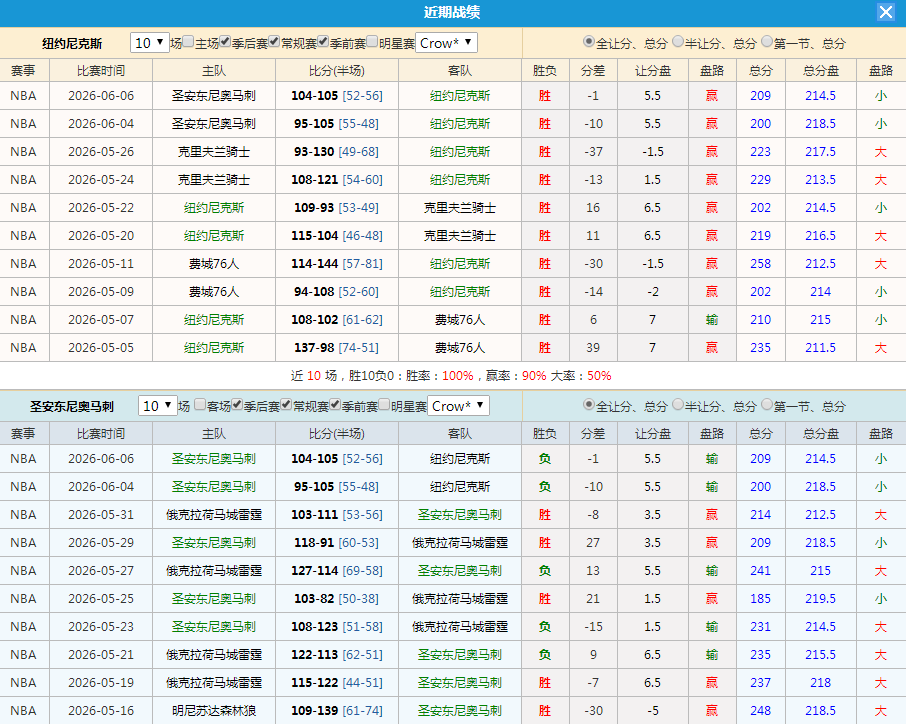This screenshot has height=724, width=906.
Task: Click 比分(半场) header in the 纽约尼克斯 table
Action: (x=337, y=70)
